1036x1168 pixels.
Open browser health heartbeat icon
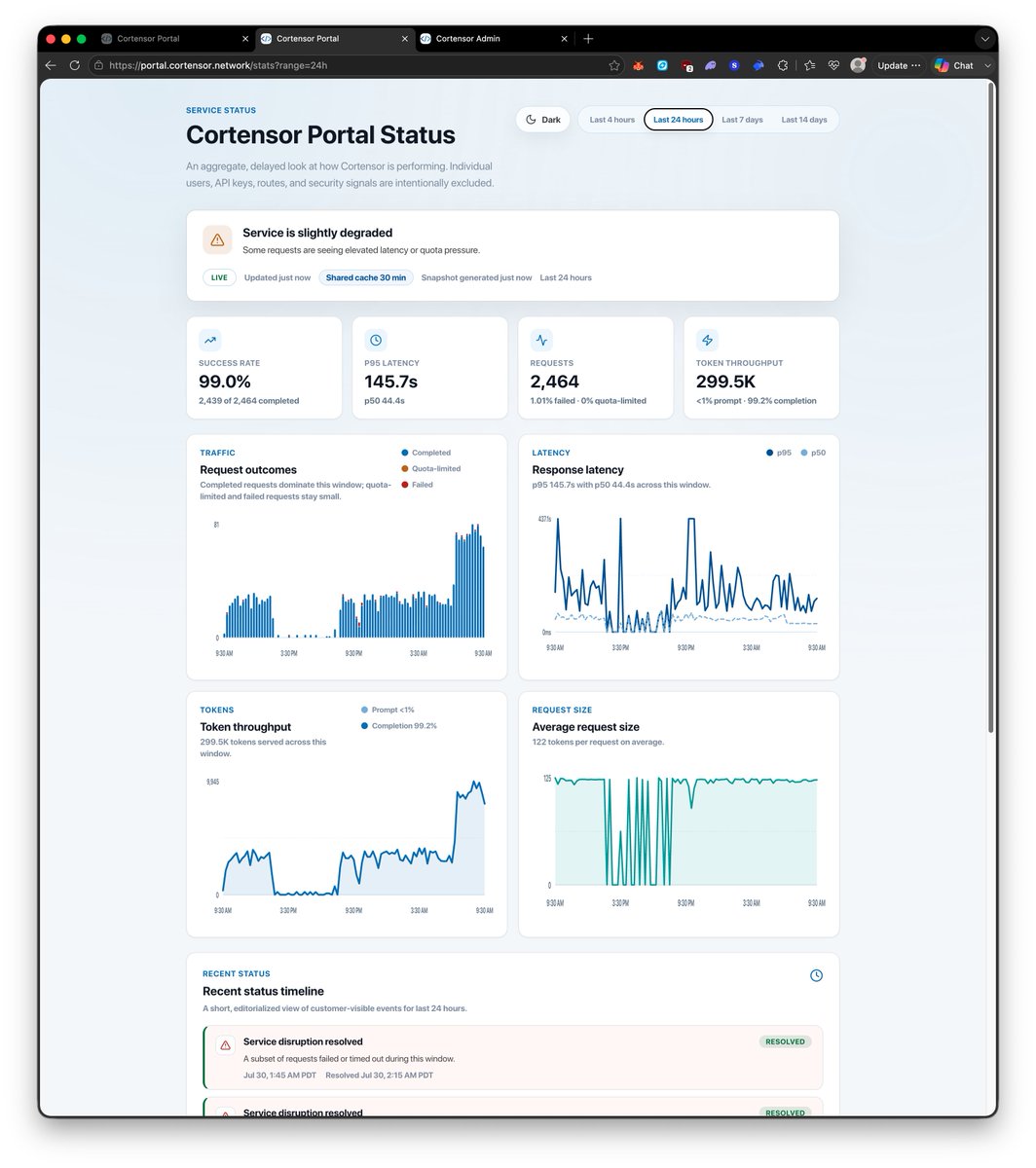[x=834, y=65]
